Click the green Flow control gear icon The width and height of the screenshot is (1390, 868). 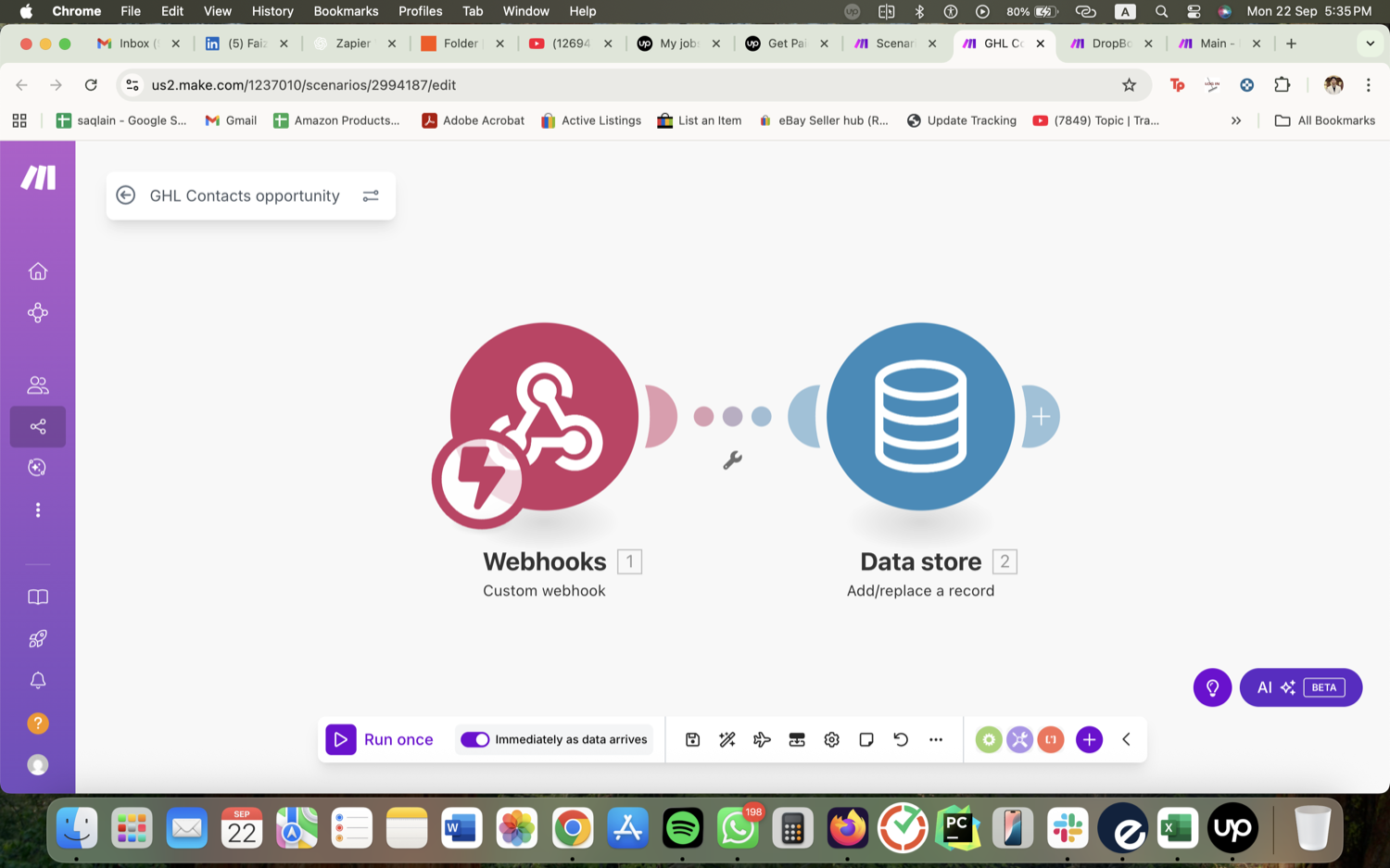(989, 739)
